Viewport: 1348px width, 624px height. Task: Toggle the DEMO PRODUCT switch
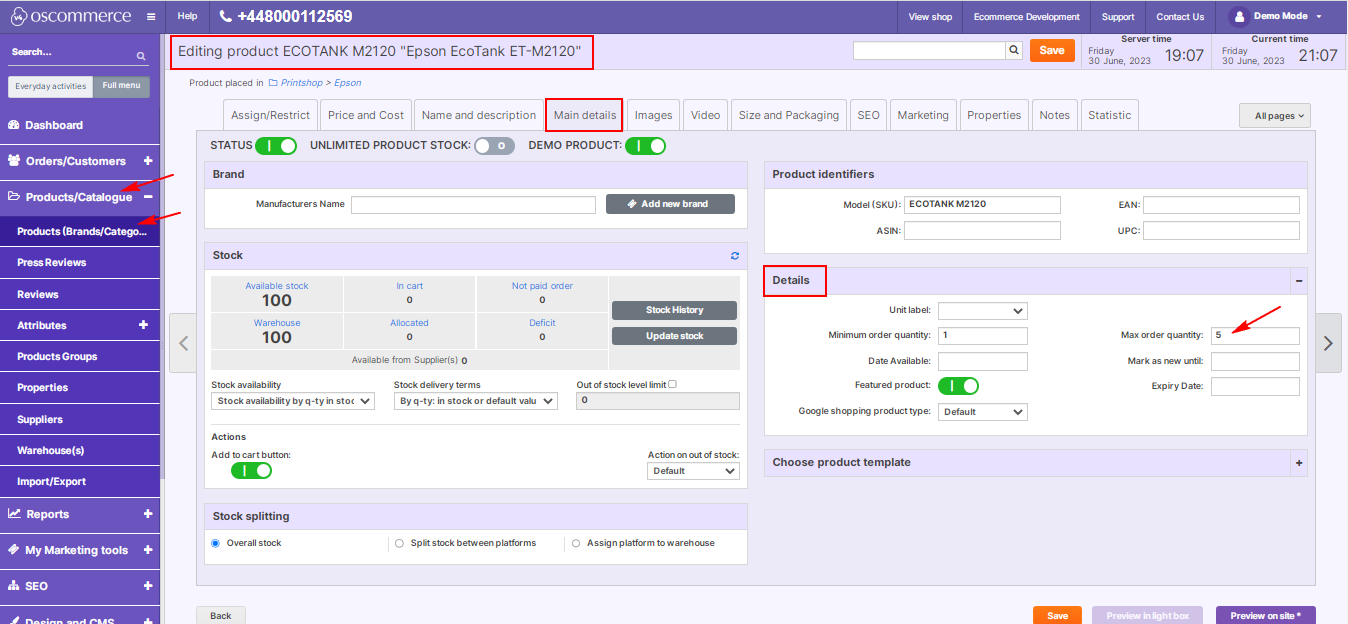[x=645, y=146]
